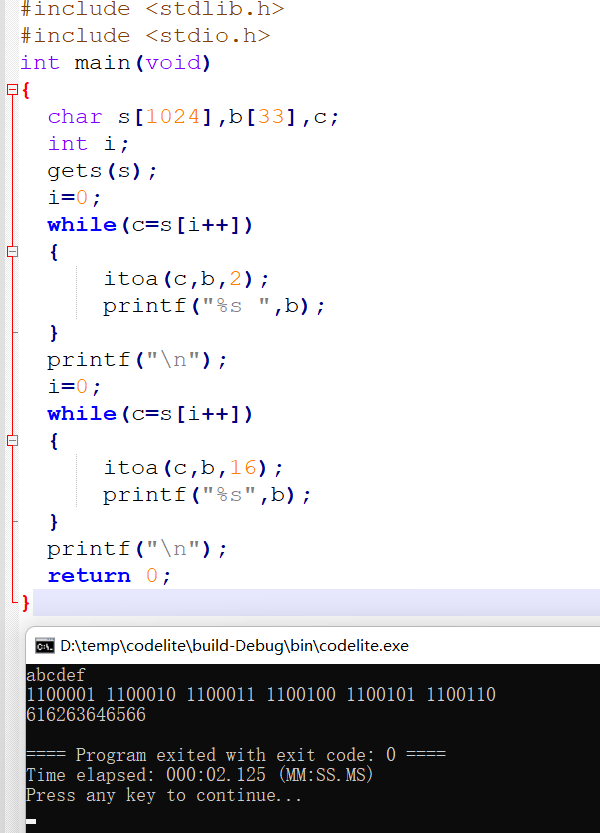Click the 'Press any key to continue...' line
Screen dimensions: 600x833
[x=164, y=795]
